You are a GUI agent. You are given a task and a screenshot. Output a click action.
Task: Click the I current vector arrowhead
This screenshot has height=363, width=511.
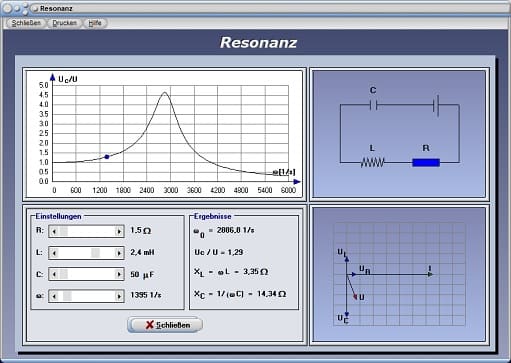(430, 274)
